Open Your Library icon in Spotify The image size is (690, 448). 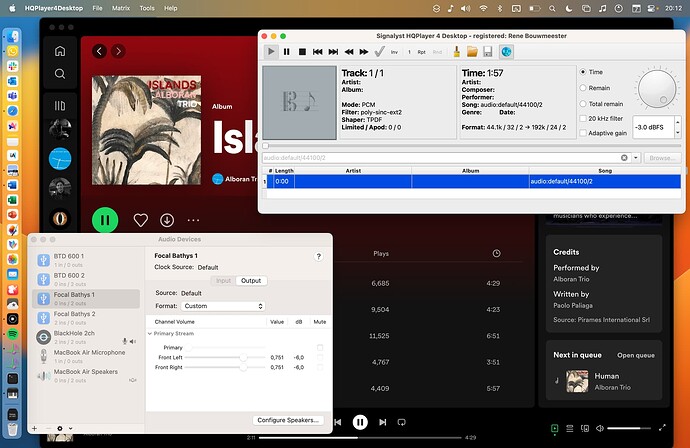click(x=60, y=106)
